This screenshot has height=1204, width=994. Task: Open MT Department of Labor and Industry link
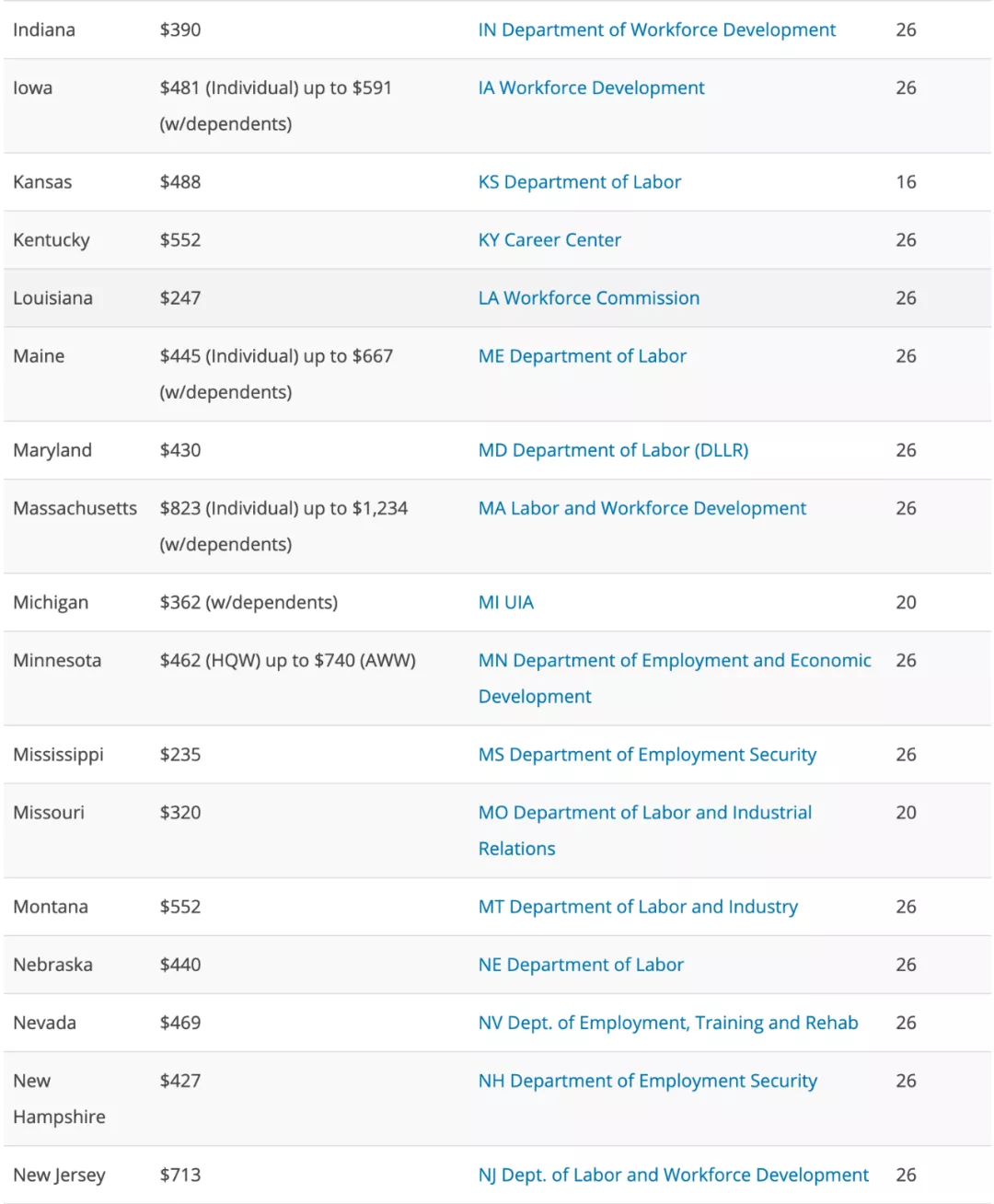(x=638, y=906)
